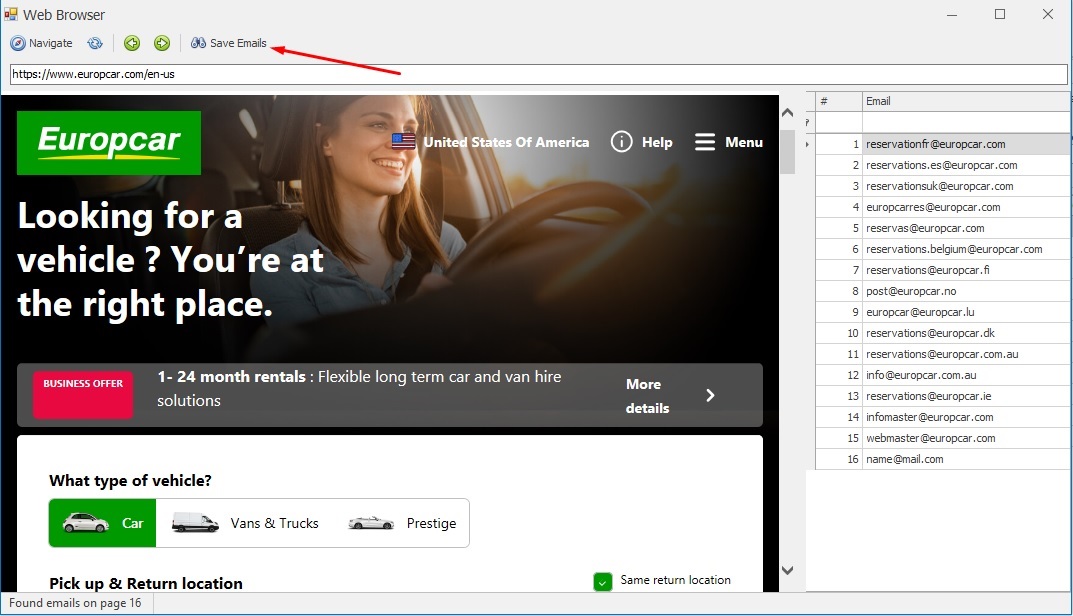
Task: Select europcar@europcar.lu row
Action: [x=943, y=312]
